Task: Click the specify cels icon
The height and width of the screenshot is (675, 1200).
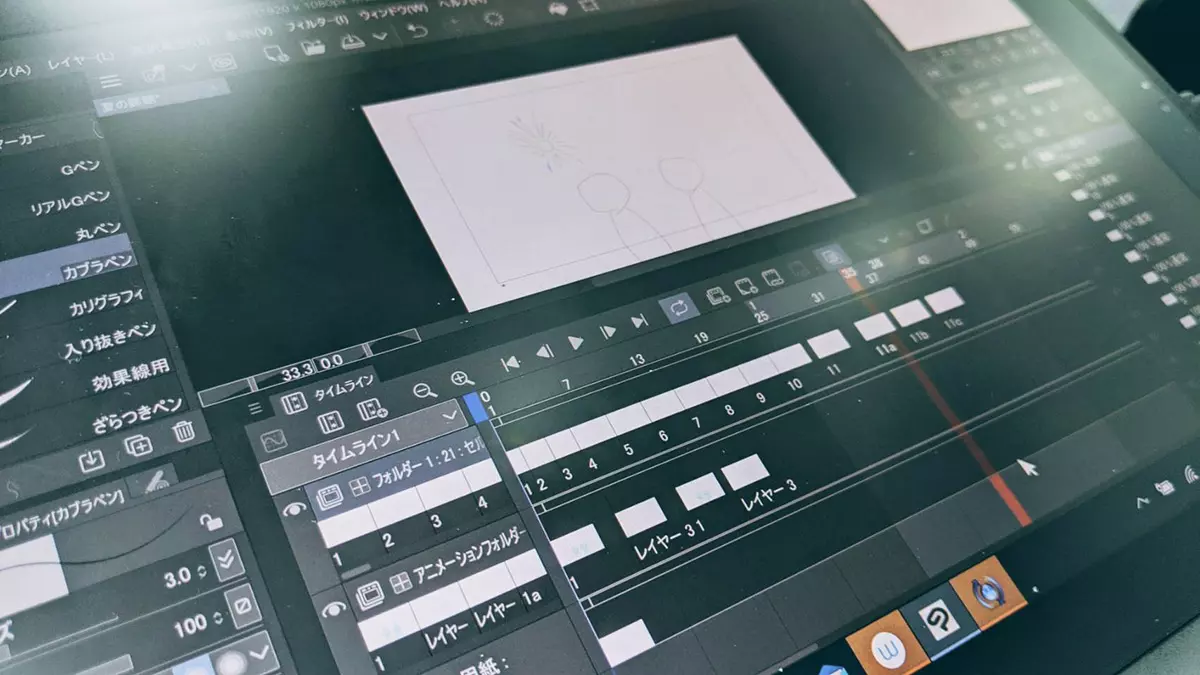Action: click(x=773, y=277)
